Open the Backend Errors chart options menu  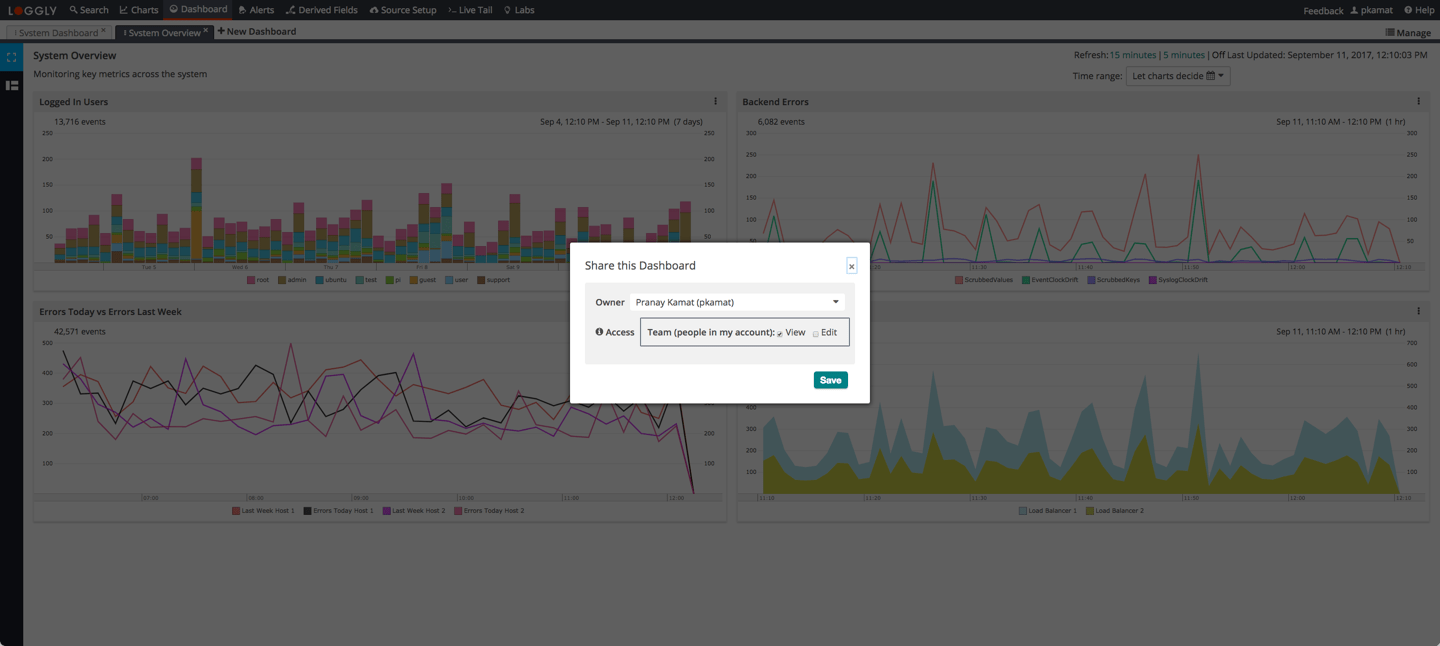[1418, 101]
